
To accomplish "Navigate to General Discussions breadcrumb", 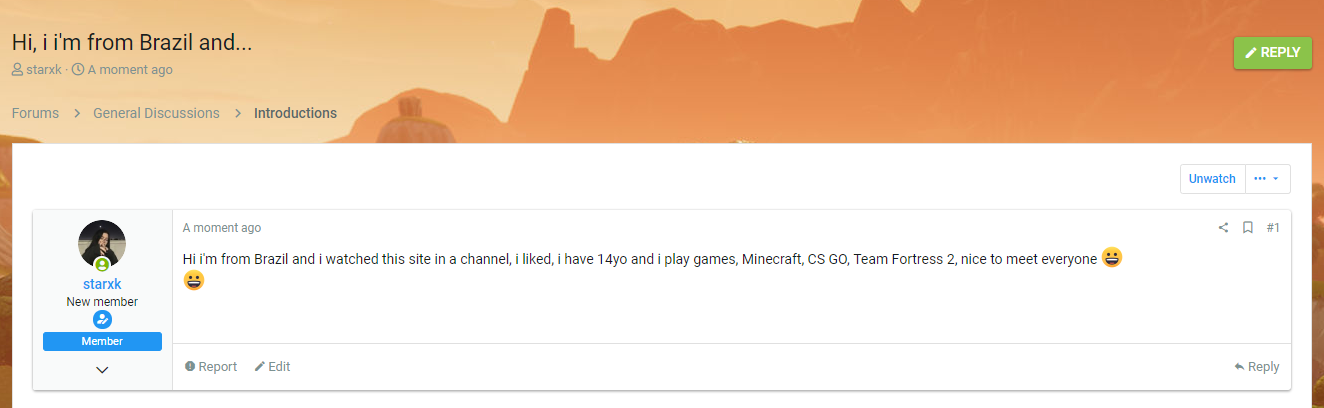I will coord(156,113).
